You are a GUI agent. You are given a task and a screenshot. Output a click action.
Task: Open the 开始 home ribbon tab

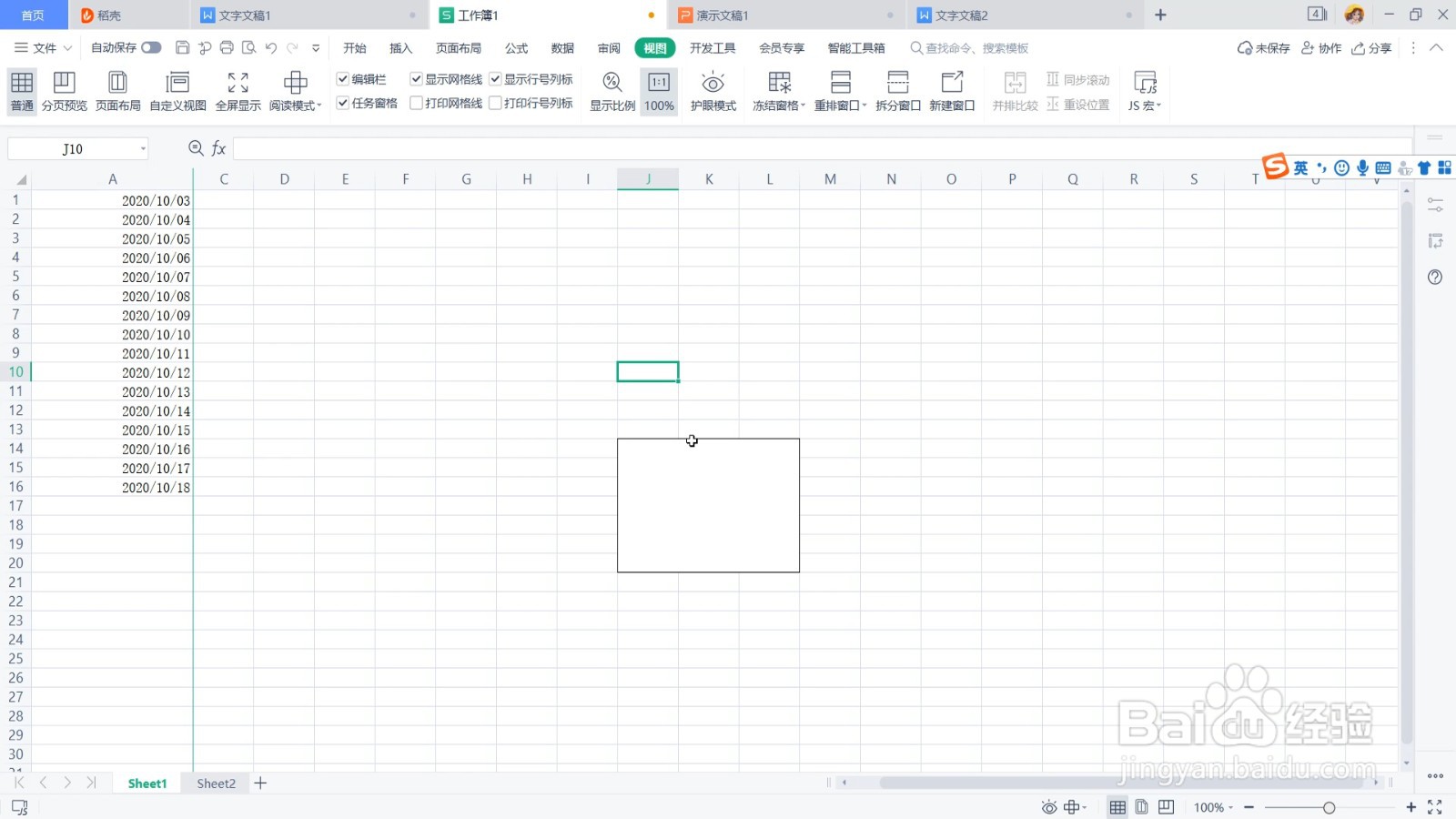(x=355, y=48)
